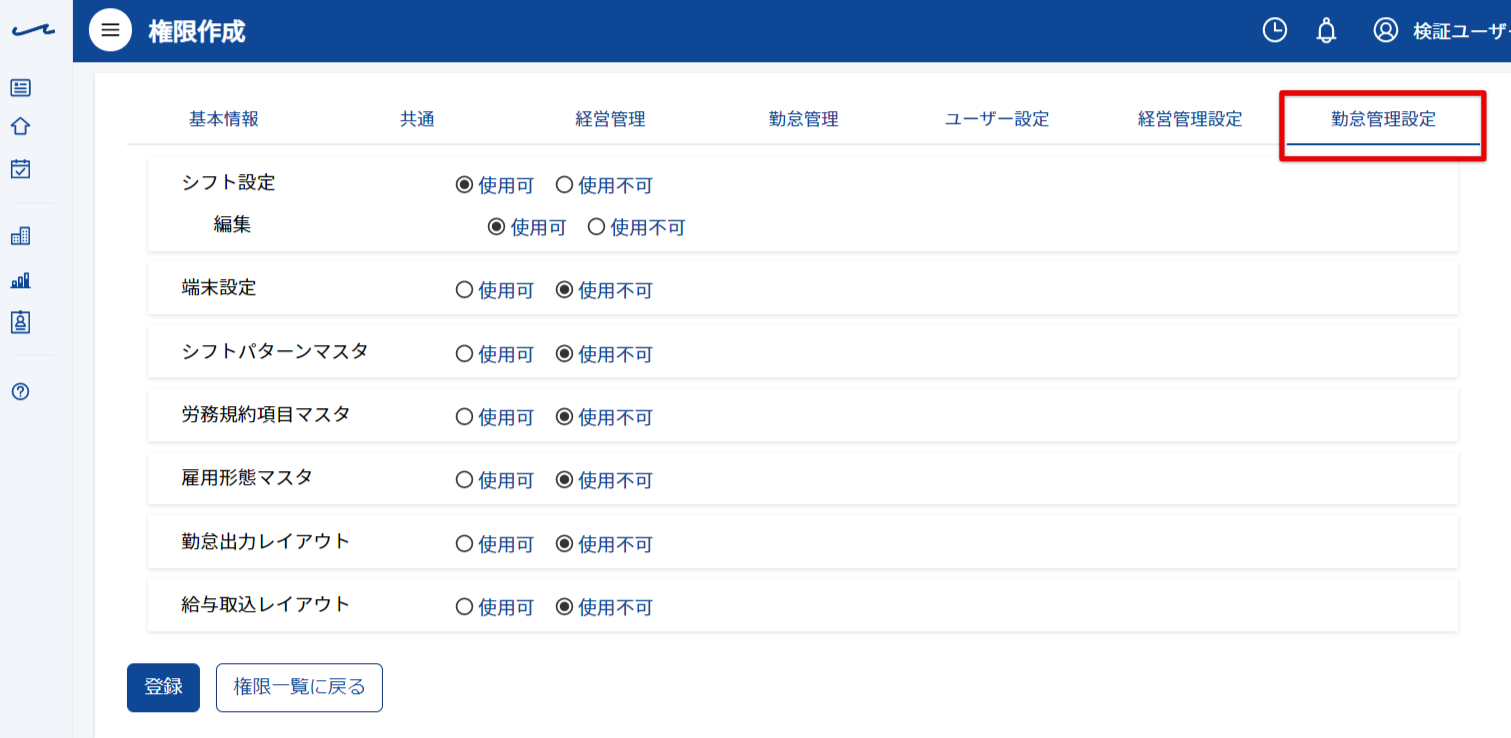Switch to the ユーザー設定 tab
The width and height of the screenshot is (1511, 738).
[x=997, y=119]
